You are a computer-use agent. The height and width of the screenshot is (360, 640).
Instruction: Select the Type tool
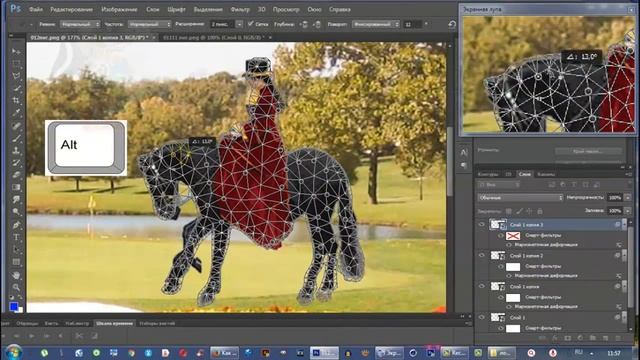16,237
